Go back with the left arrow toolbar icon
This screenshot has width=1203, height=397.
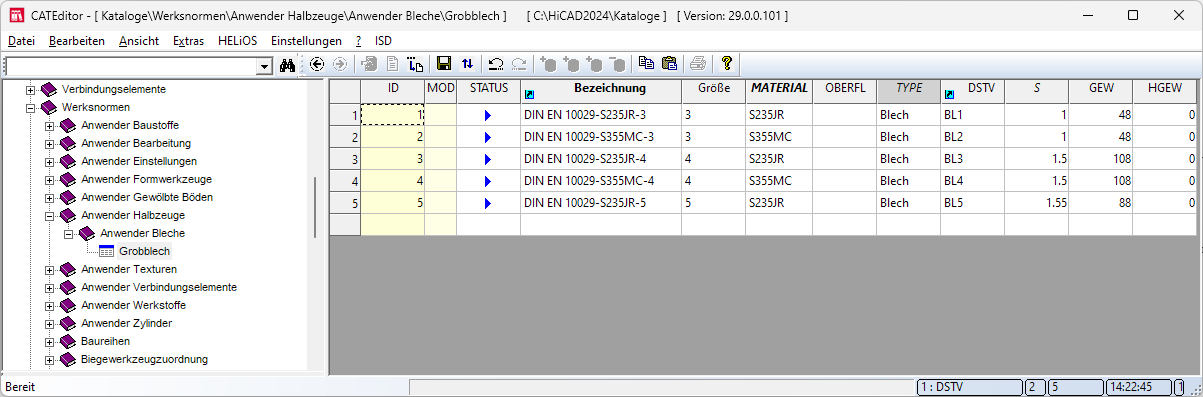pyautogui.click(x=317, y=64)
